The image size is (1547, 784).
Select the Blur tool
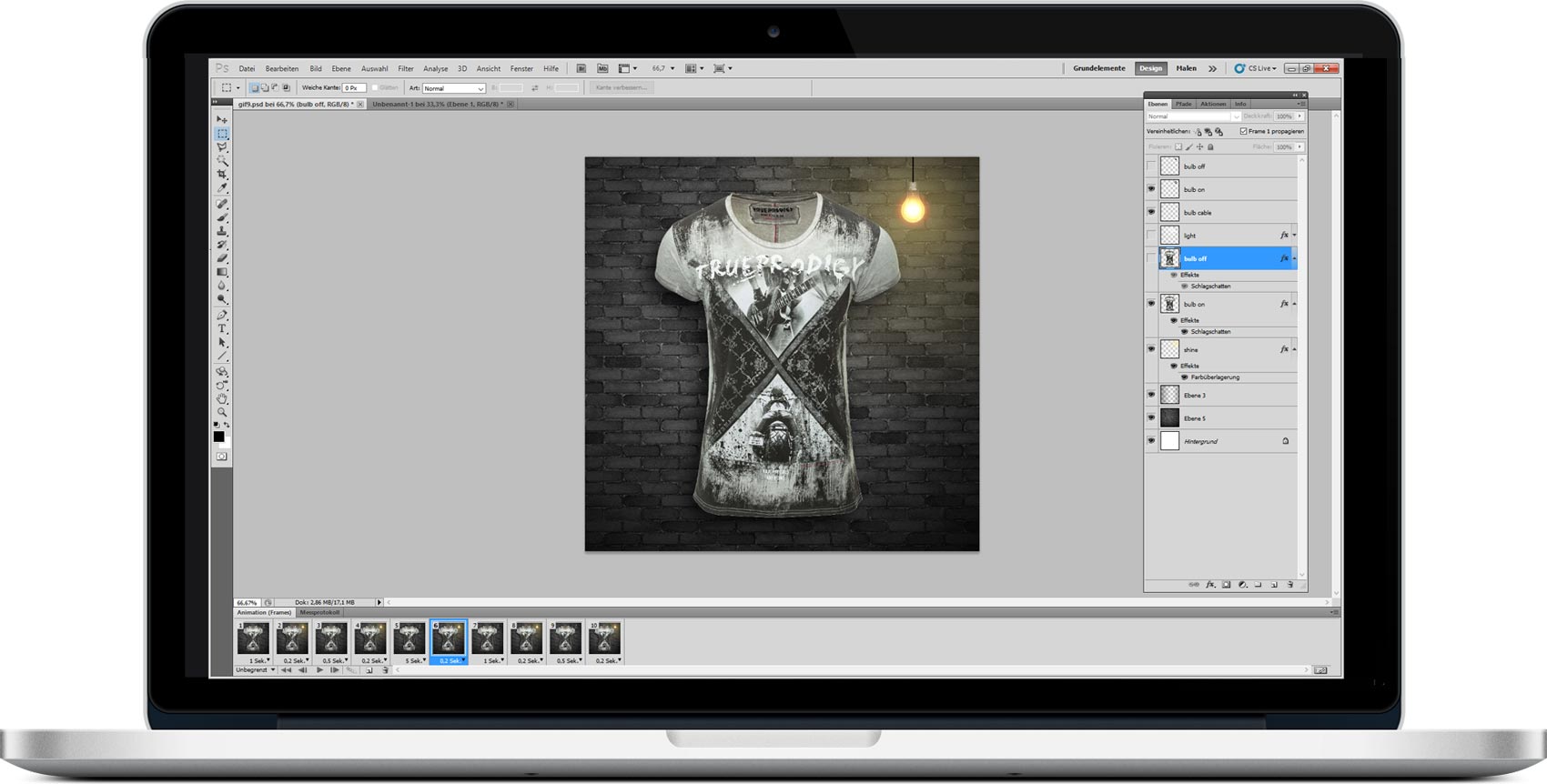221,286
